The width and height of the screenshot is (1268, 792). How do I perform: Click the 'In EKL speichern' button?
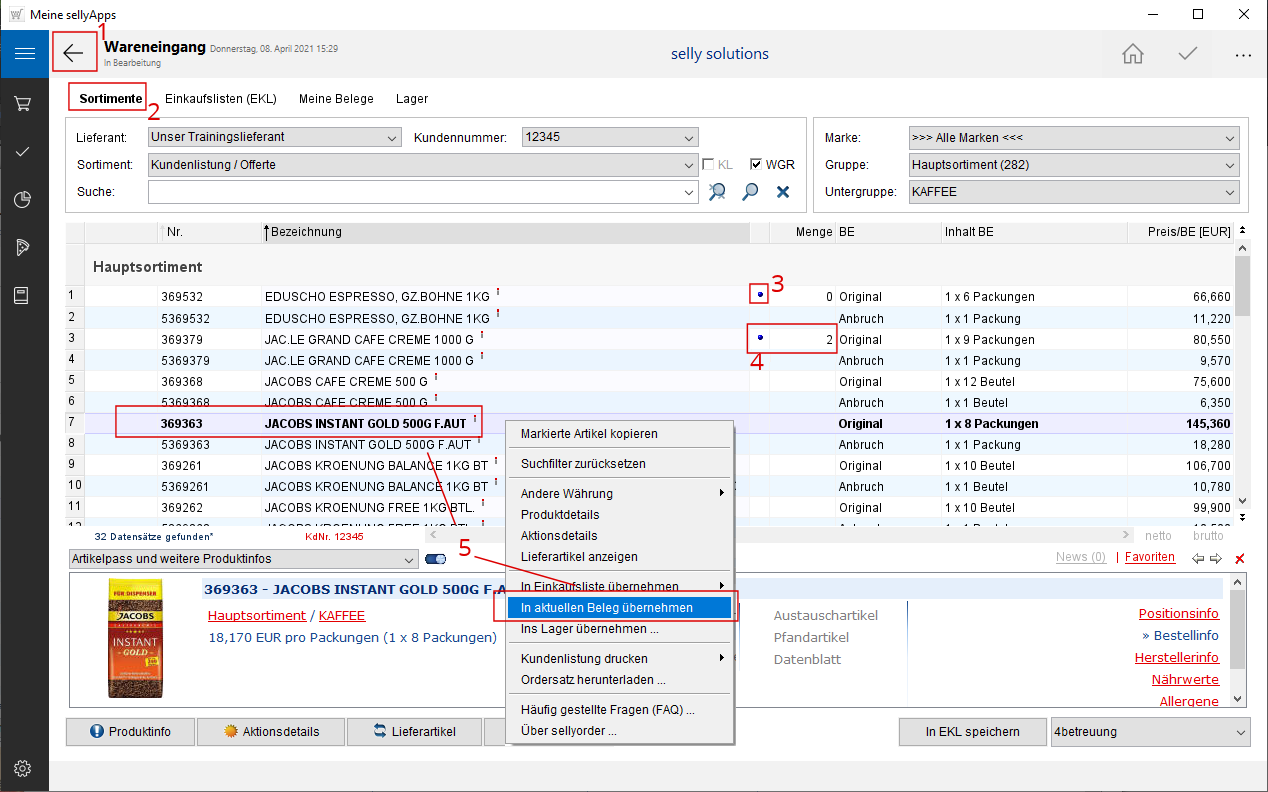pos(972,732)
